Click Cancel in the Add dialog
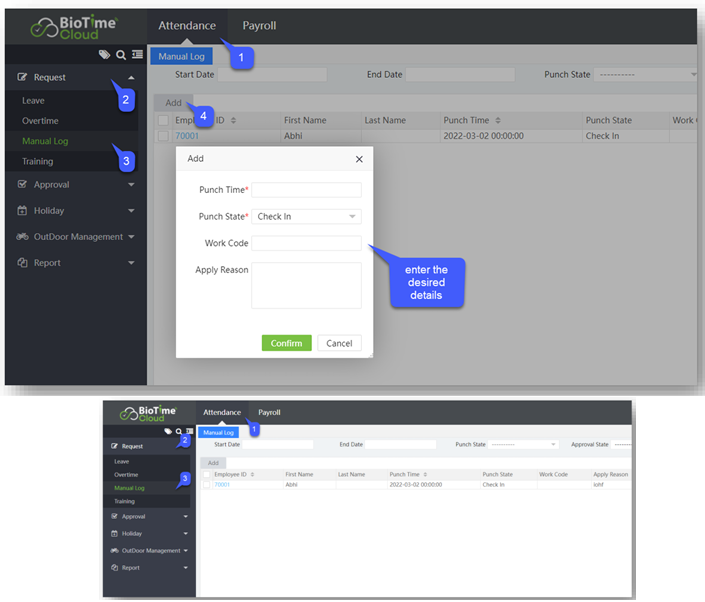 pyautogui.click(x=339, y=343)
